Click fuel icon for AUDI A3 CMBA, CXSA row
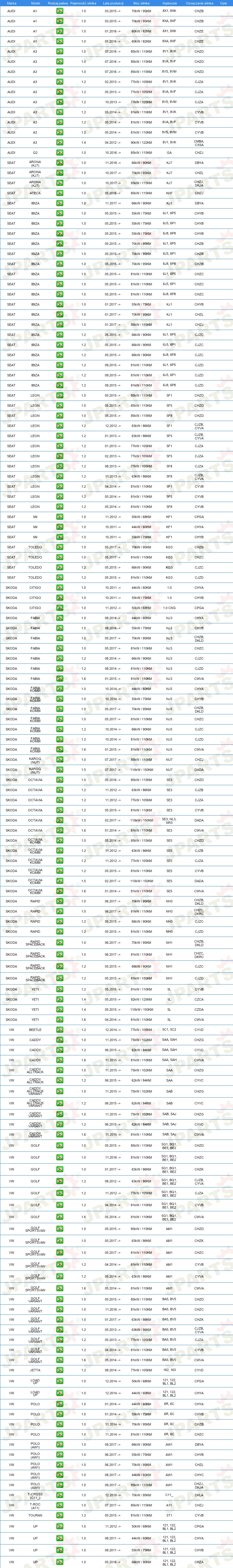This screenshot has height=1568, width=233. coord(60,143)
